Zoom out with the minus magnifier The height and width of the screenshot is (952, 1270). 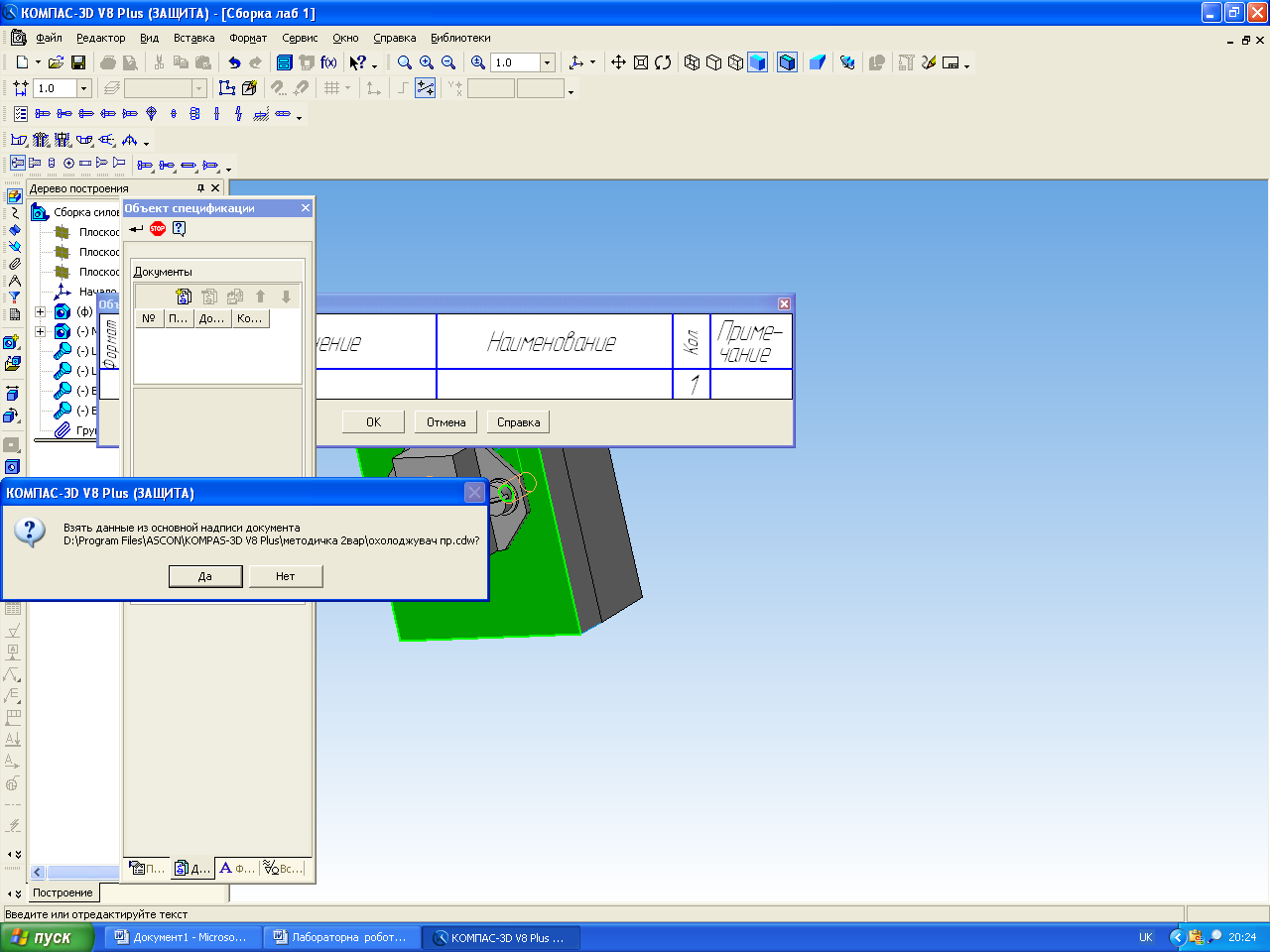[x=448, y=62]
